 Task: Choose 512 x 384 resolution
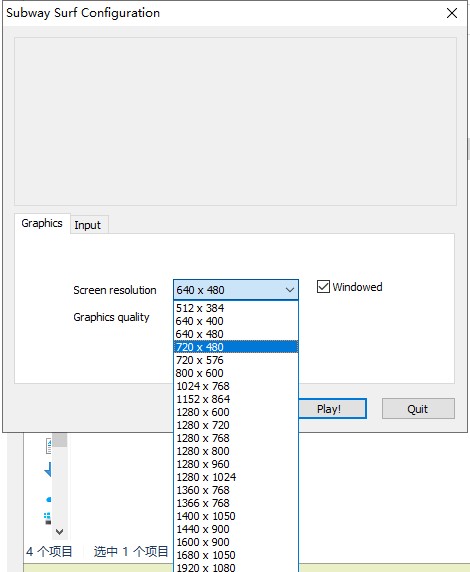click(236, 308)
